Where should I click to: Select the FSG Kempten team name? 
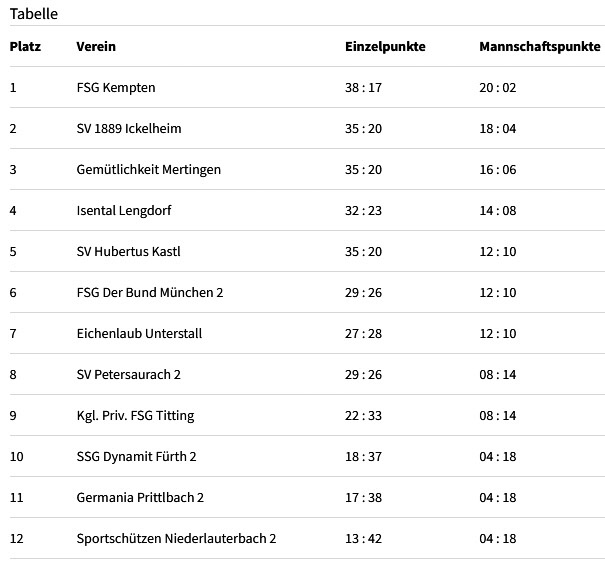click(116, 88)
